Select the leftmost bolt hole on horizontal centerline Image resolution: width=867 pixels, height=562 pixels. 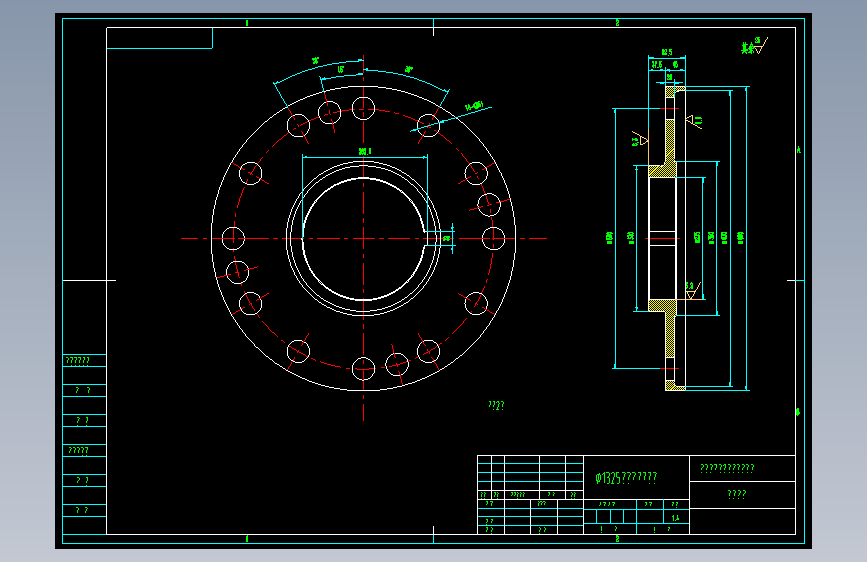coord(233,238)
